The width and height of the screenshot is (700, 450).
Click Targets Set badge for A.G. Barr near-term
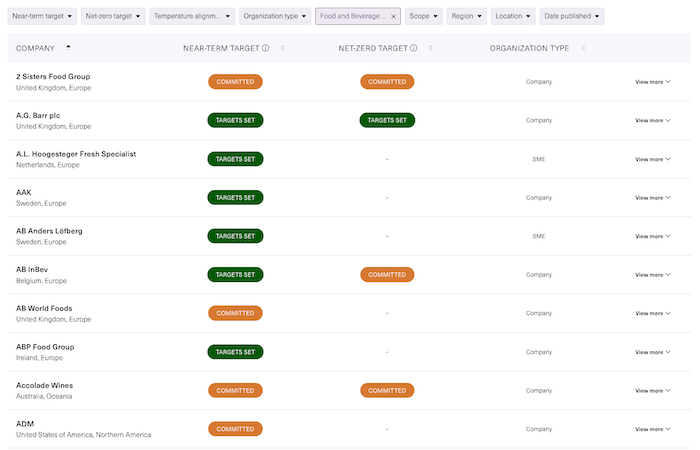click(235, 120)
